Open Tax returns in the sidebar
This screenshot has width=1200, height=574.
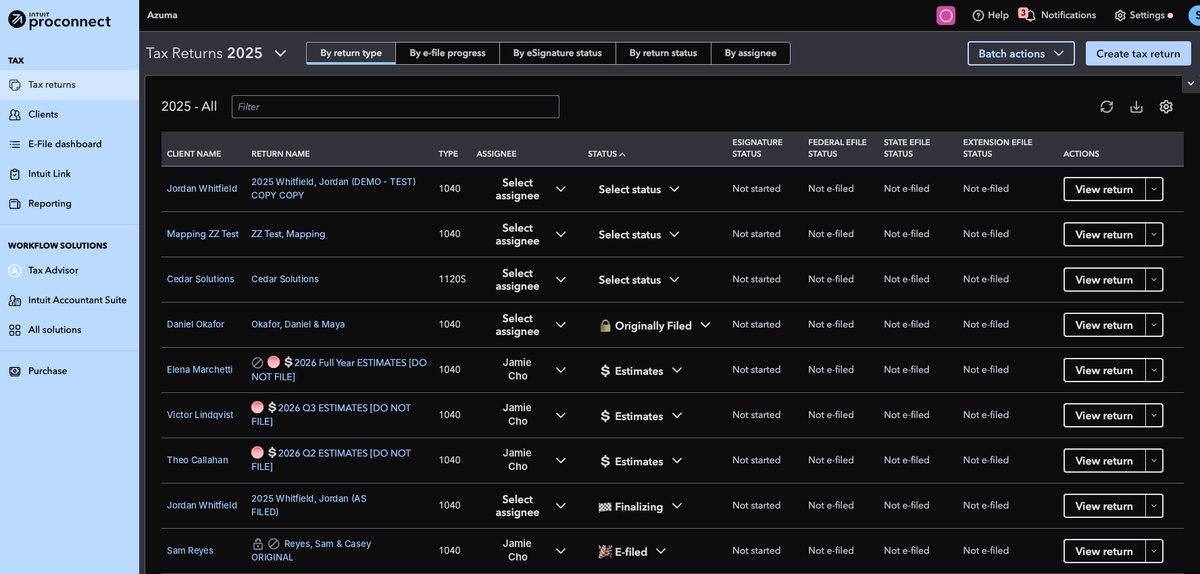[69, 85]
